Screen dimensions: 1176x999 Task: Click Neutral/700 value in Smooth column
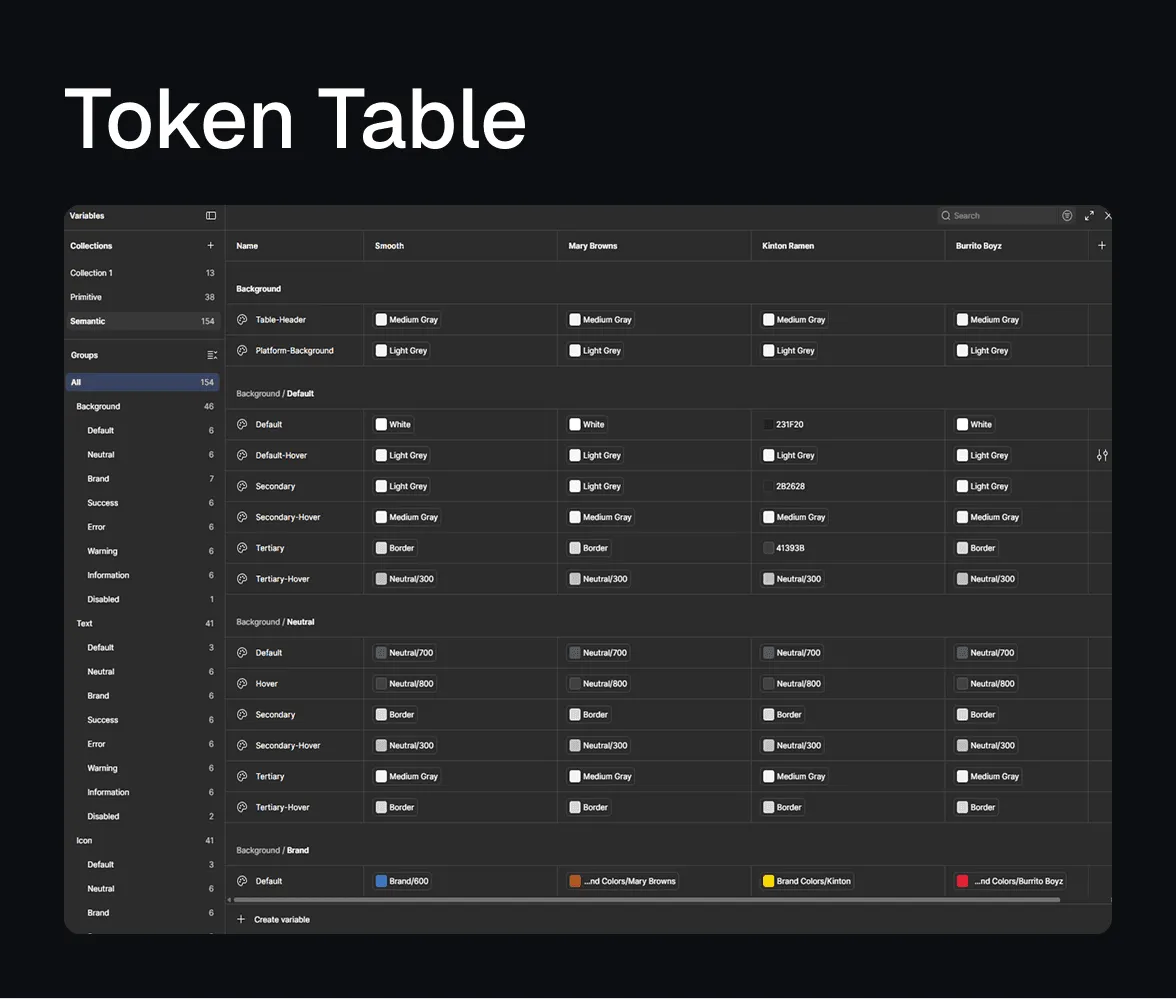pos(404,653)
